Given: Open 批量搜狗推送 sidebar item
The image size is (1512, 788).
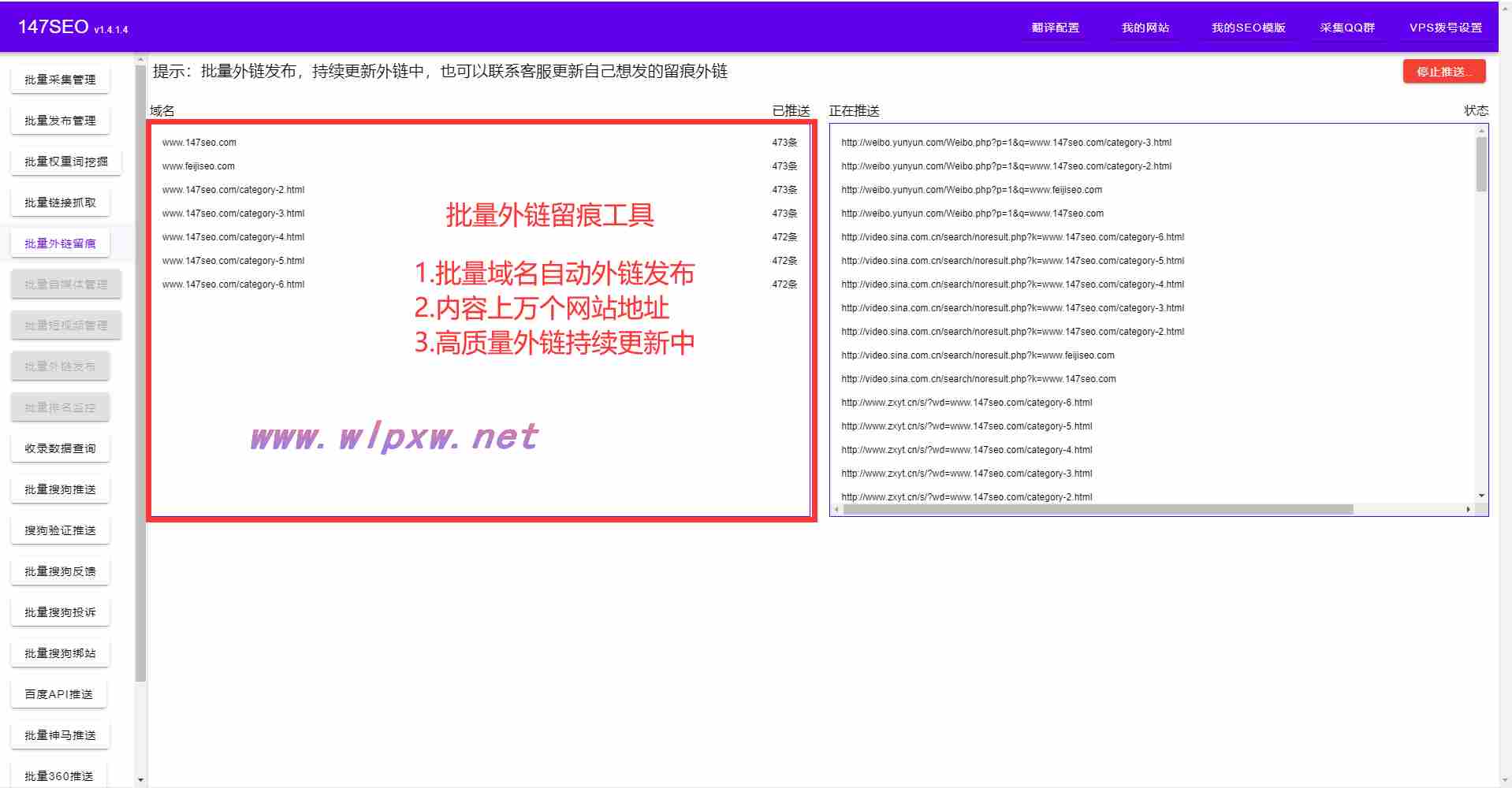Looking at the screenshot, I should tap(60, 489).
